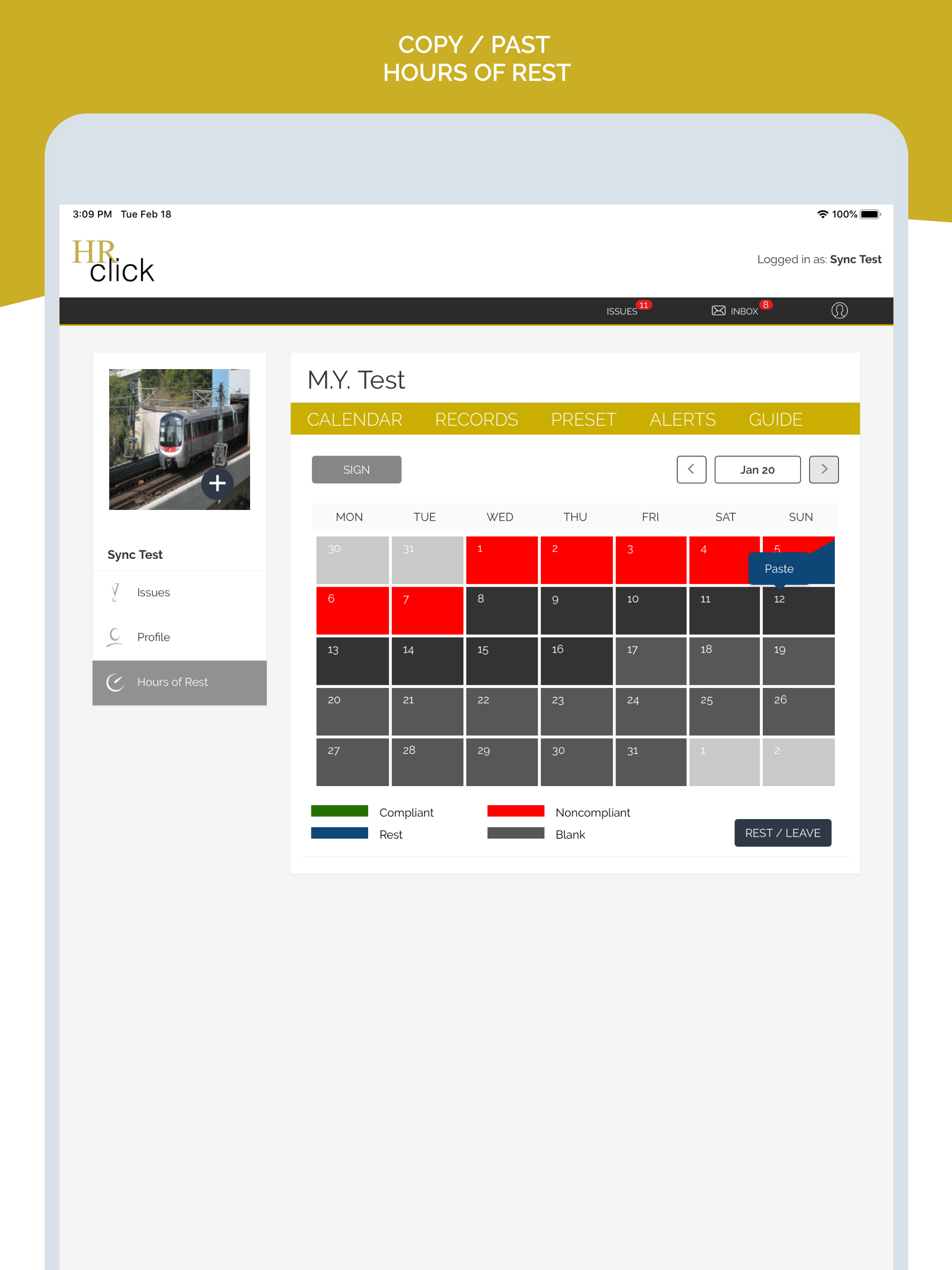
Task: Select calendar day 2 on Thursday
Action: coord(576,560)
